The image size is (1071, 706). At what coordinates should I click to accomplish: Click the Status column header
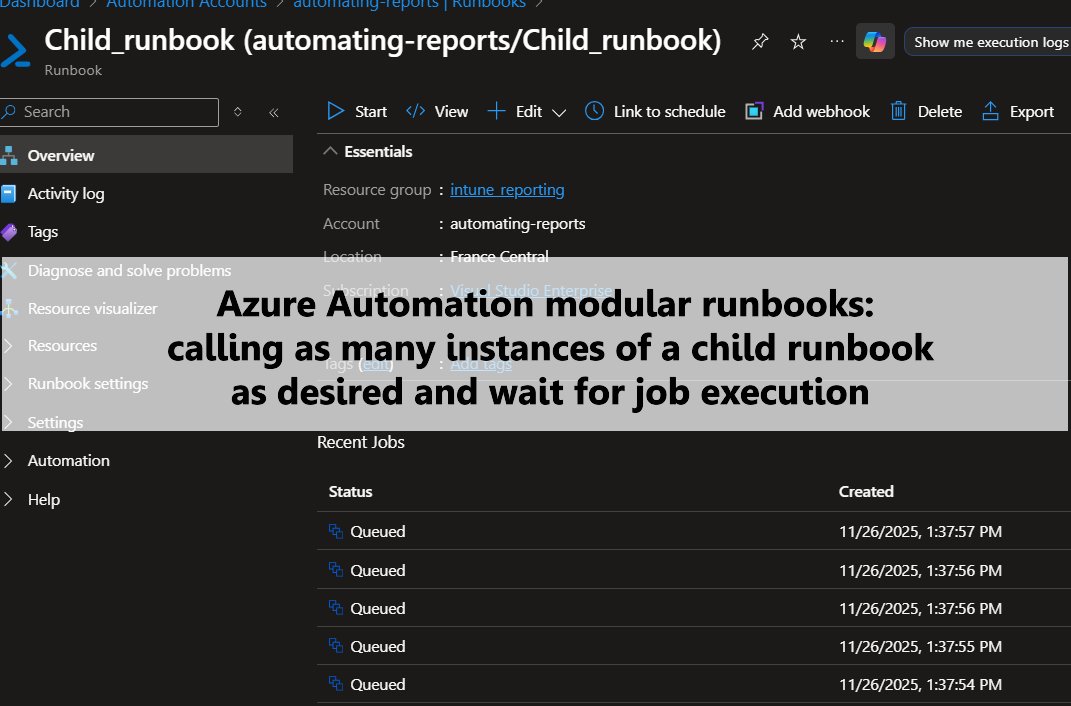click(x=350, y=492)
